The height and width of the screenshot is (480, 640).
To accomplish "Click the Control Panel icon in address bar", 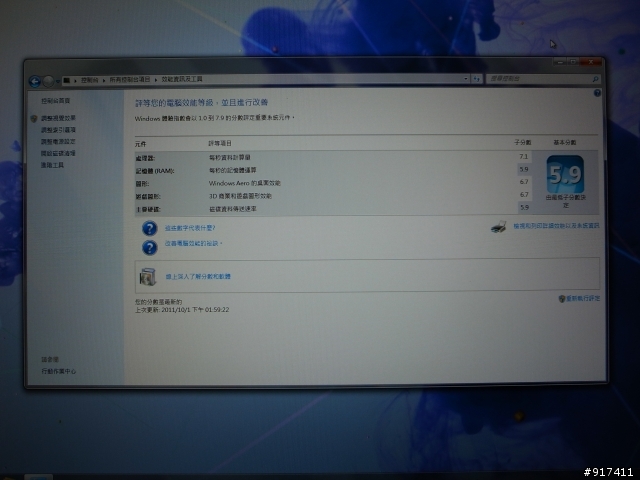I will pyautogui.click(x=67, y=80).
